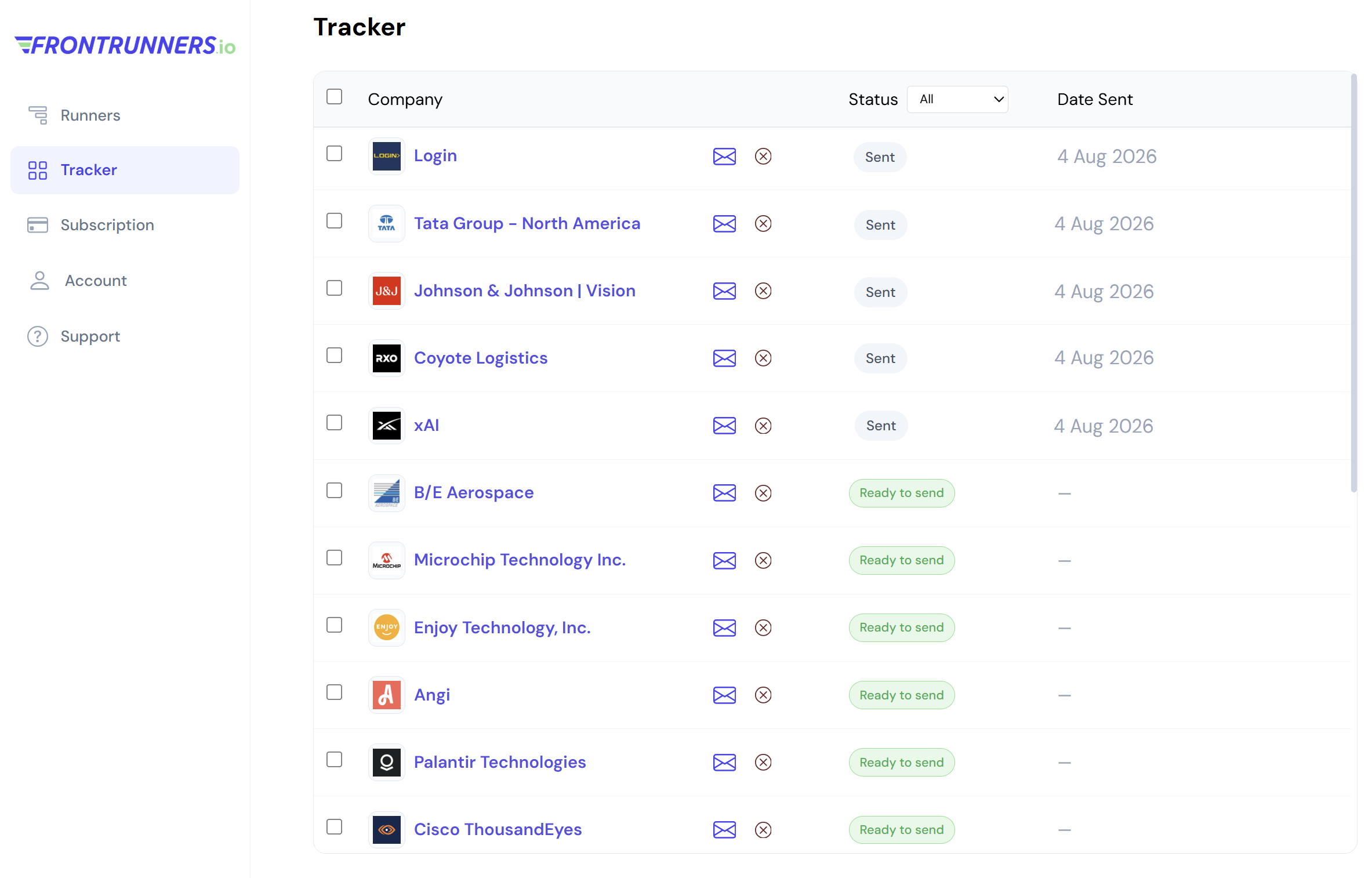
Task: Check the Microchip Technology row checkbox
Action: 334,558
